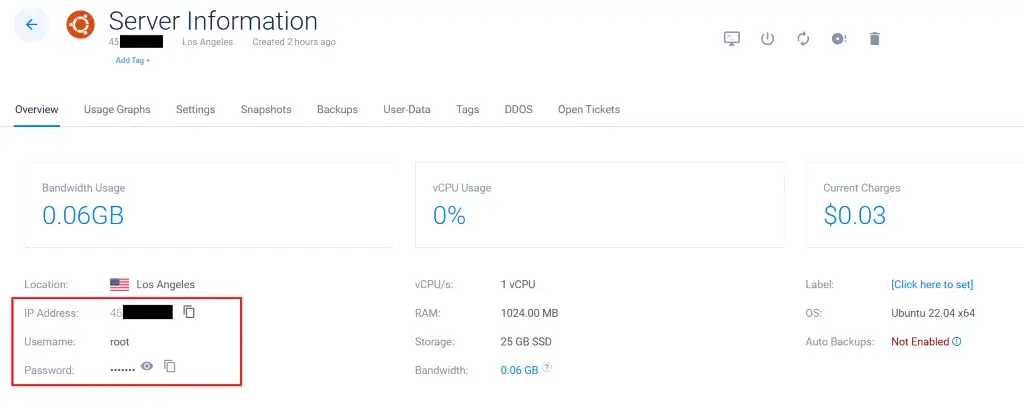Stop the server with the power icon

coord(767,39)
